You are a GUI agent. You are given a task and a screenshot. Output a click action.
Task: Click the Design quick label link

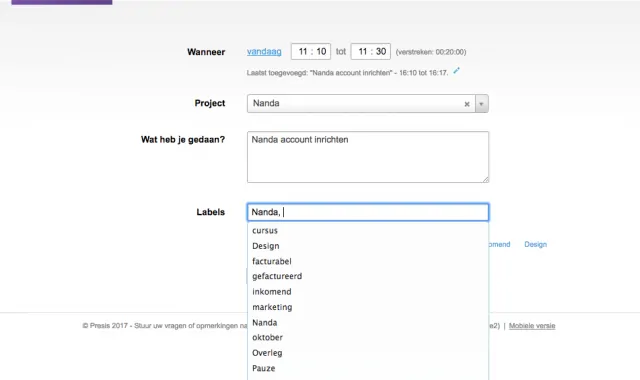(536, 244)
